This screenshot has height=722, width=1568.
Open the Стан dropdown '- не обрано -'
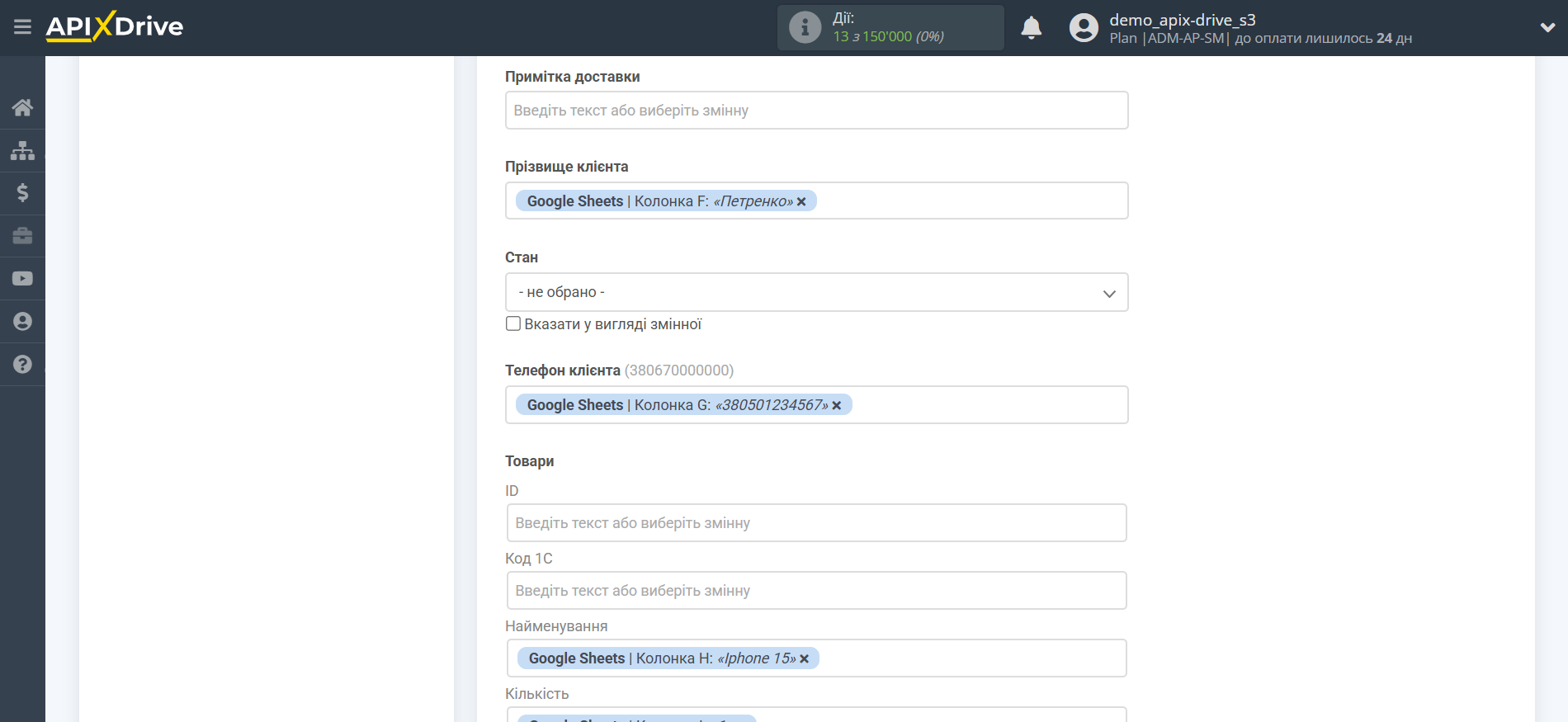(816, 292)
